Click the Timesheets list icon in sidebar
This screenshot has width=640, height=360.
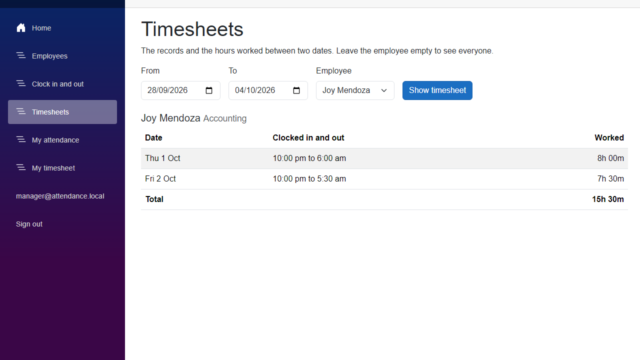pyautogui.click(x=21, y=111)
